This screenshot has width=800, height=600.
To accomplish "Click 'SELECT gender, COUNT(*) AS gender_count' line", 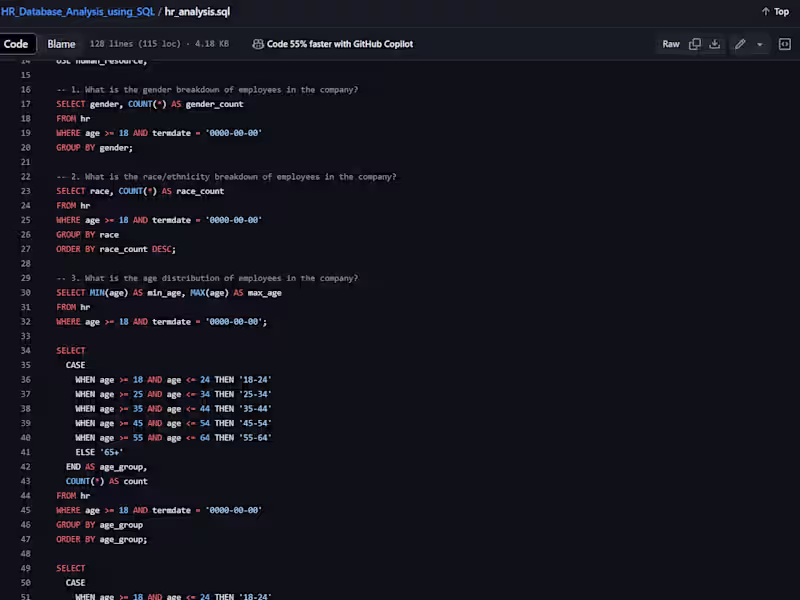I will click(149, 104).
